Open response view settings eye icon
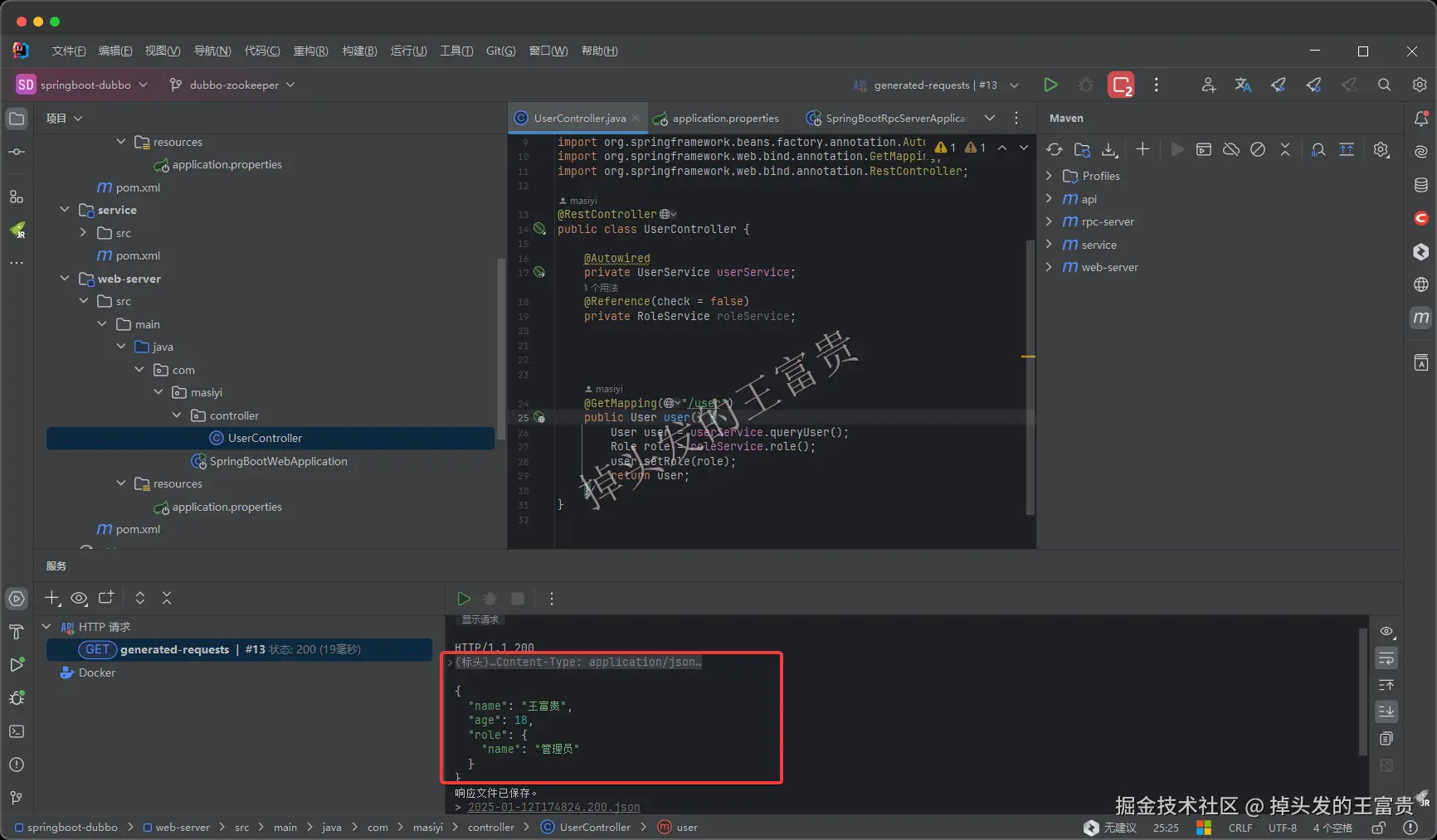 coord(1386,632)
